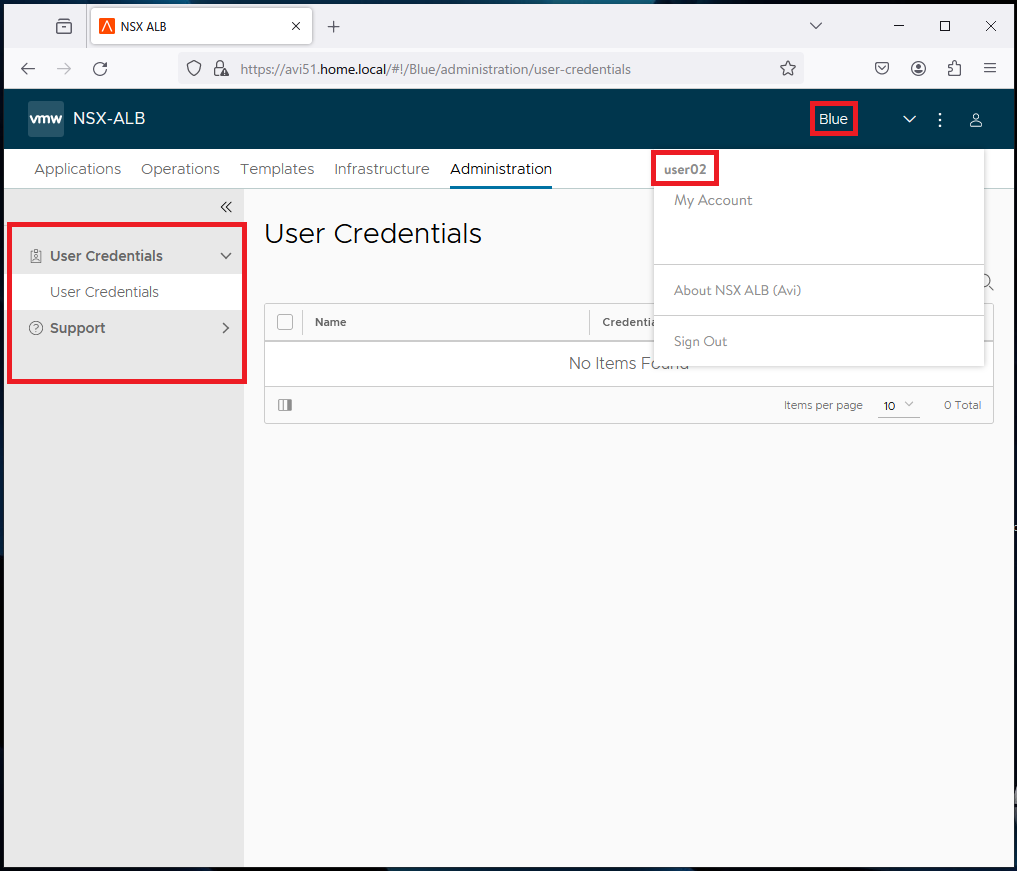Open the Items per page dropdown showing 10
The height and width of the screenshot is (874, 1020).
pos(898,406)
